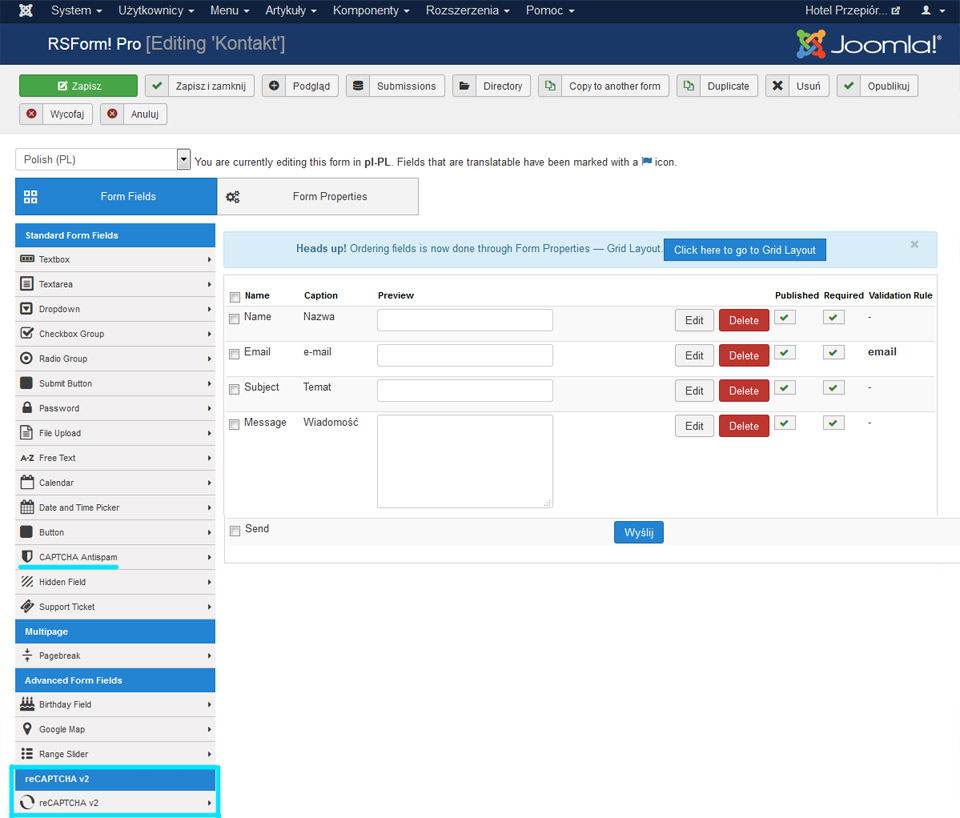Check the Message field row checkbox
This screenshot has width=960, height=818.
click(234, 425)
